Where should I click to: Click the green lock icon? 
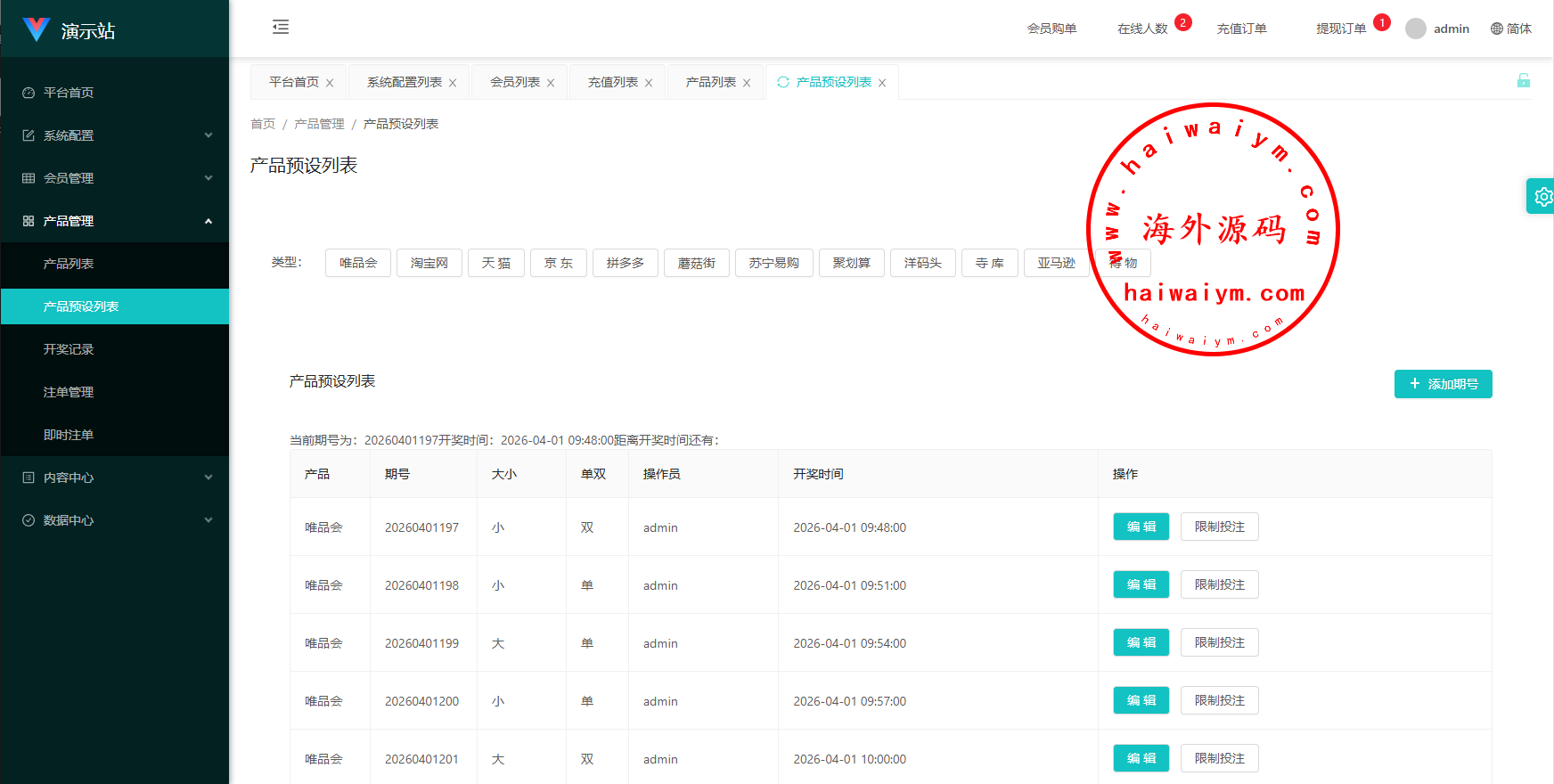pos(1523,81)
